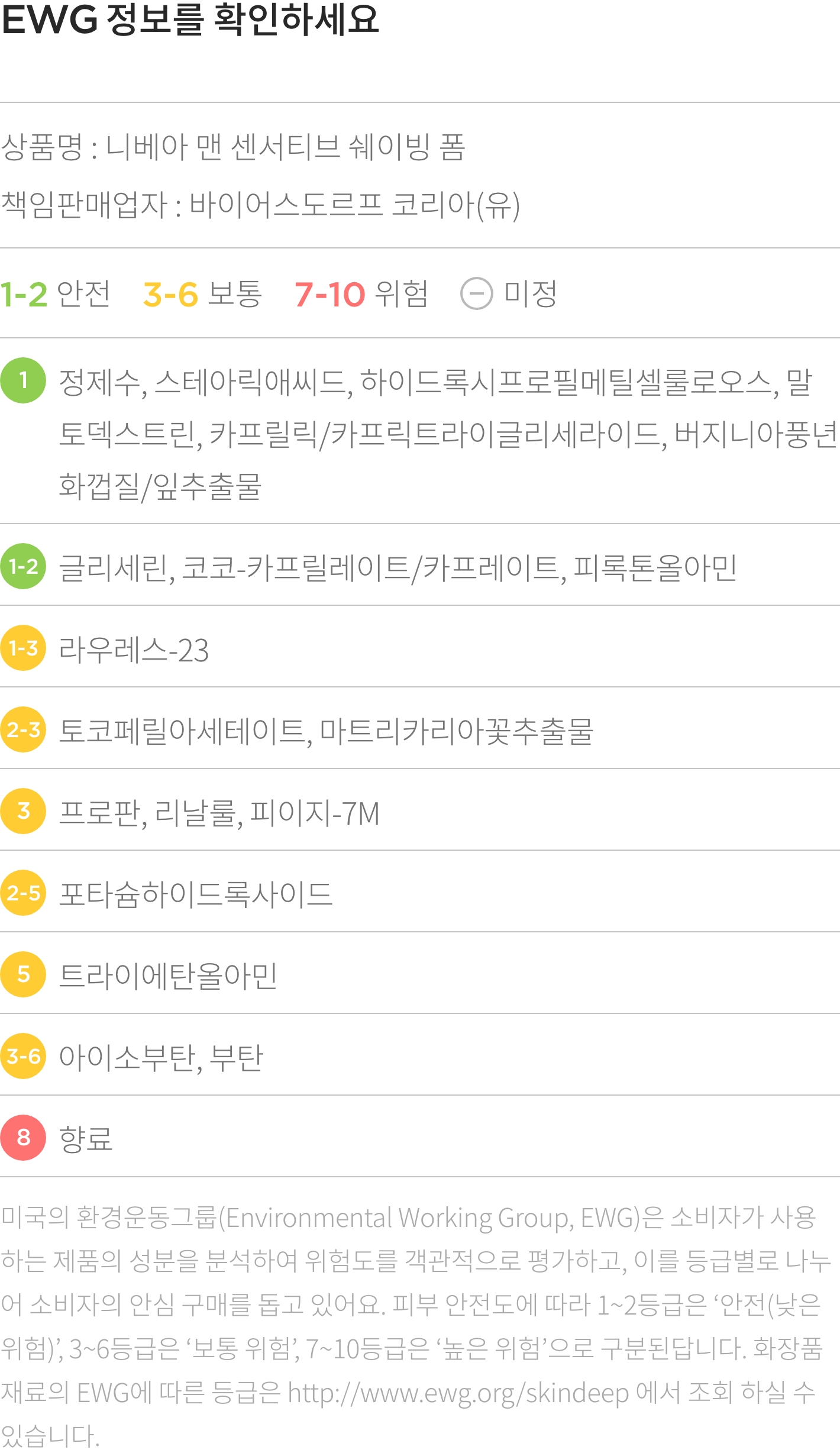
Task: Select the 1-2 안전 legend label
Action: pos(55,294)
